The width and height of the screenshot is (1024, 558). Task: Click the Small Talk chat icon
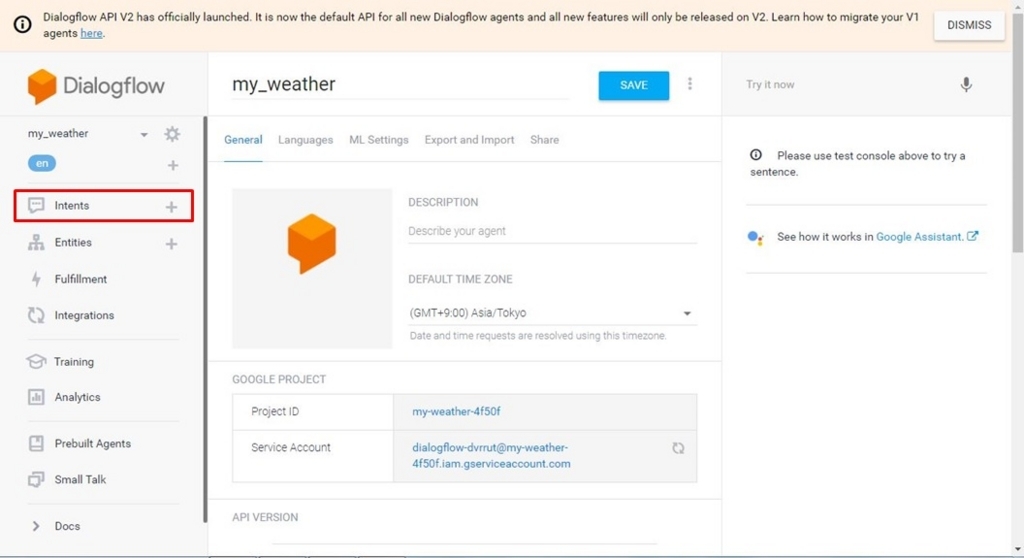coord(36,480)
